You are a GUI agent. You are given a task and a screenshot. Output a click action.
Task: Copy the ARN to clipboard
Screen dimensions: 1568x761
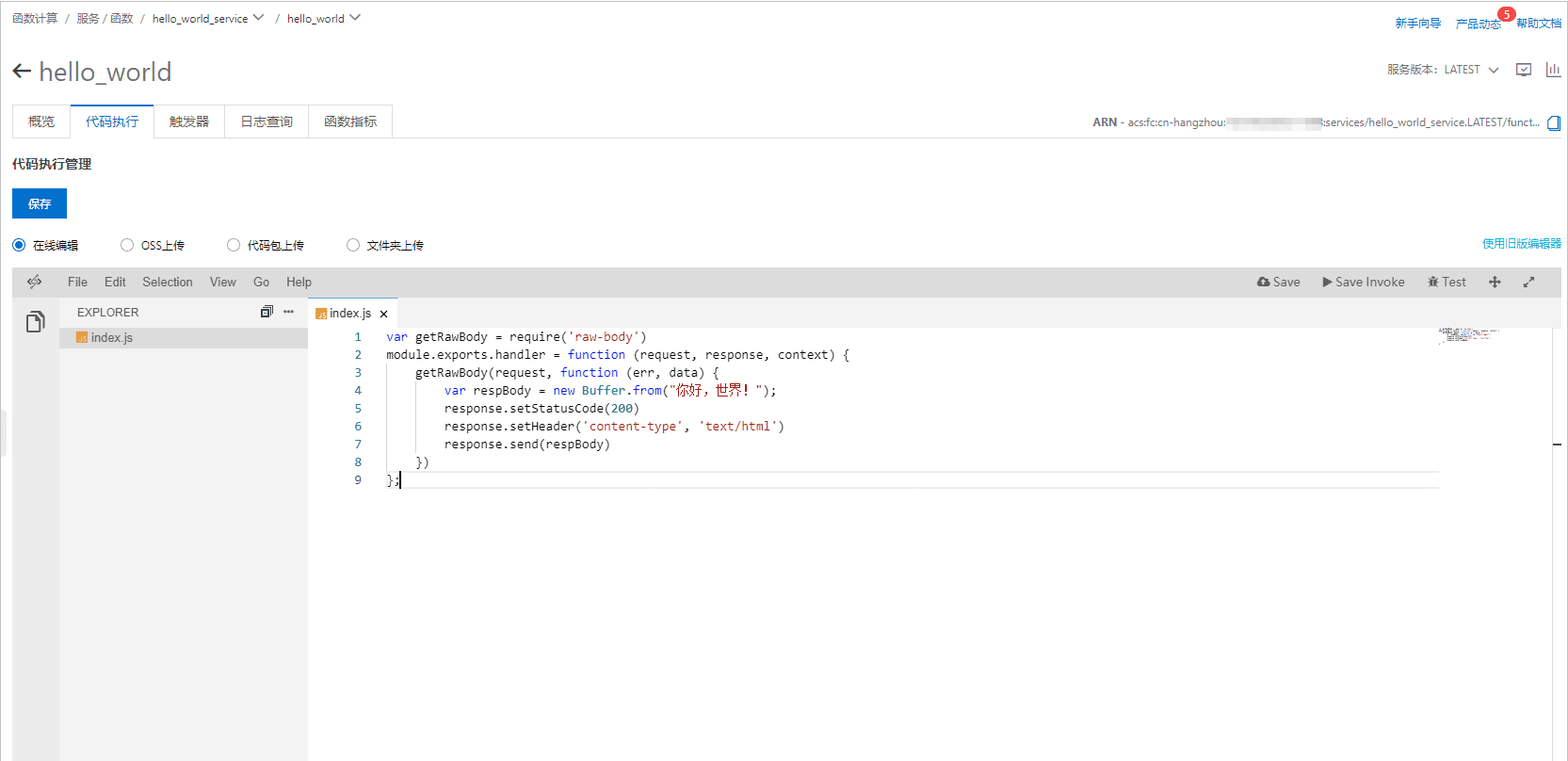coord(1554,122)
